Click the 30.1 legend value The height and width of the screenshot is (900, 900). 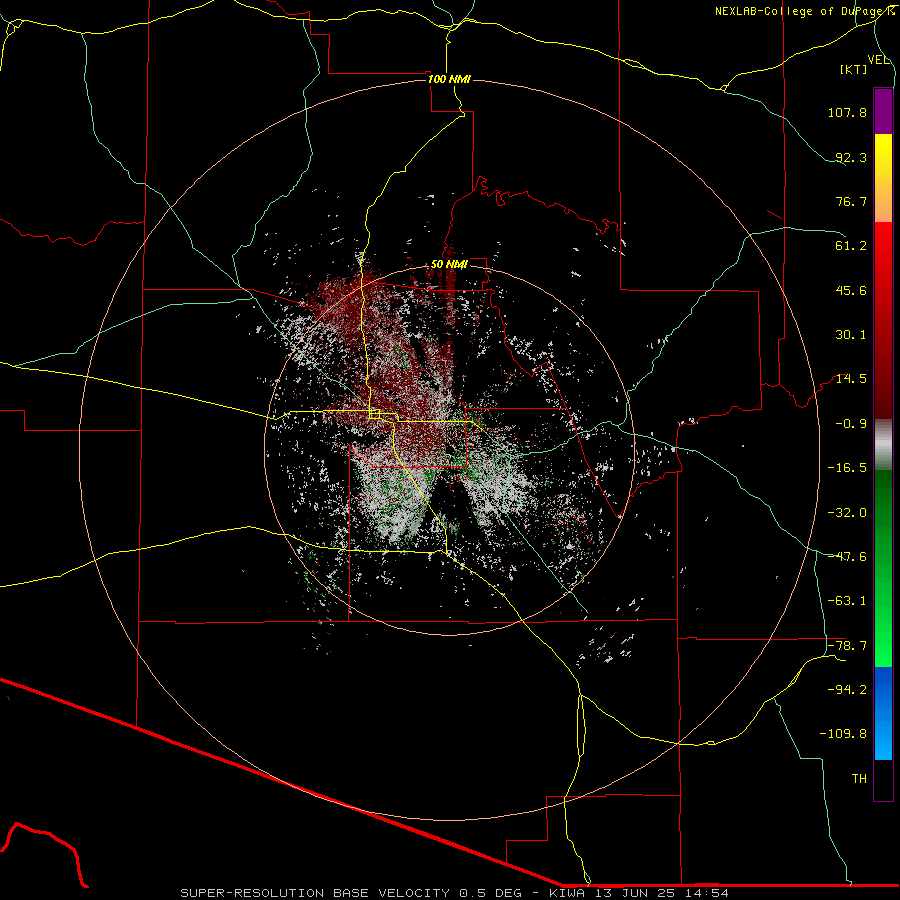coord(851,335)
